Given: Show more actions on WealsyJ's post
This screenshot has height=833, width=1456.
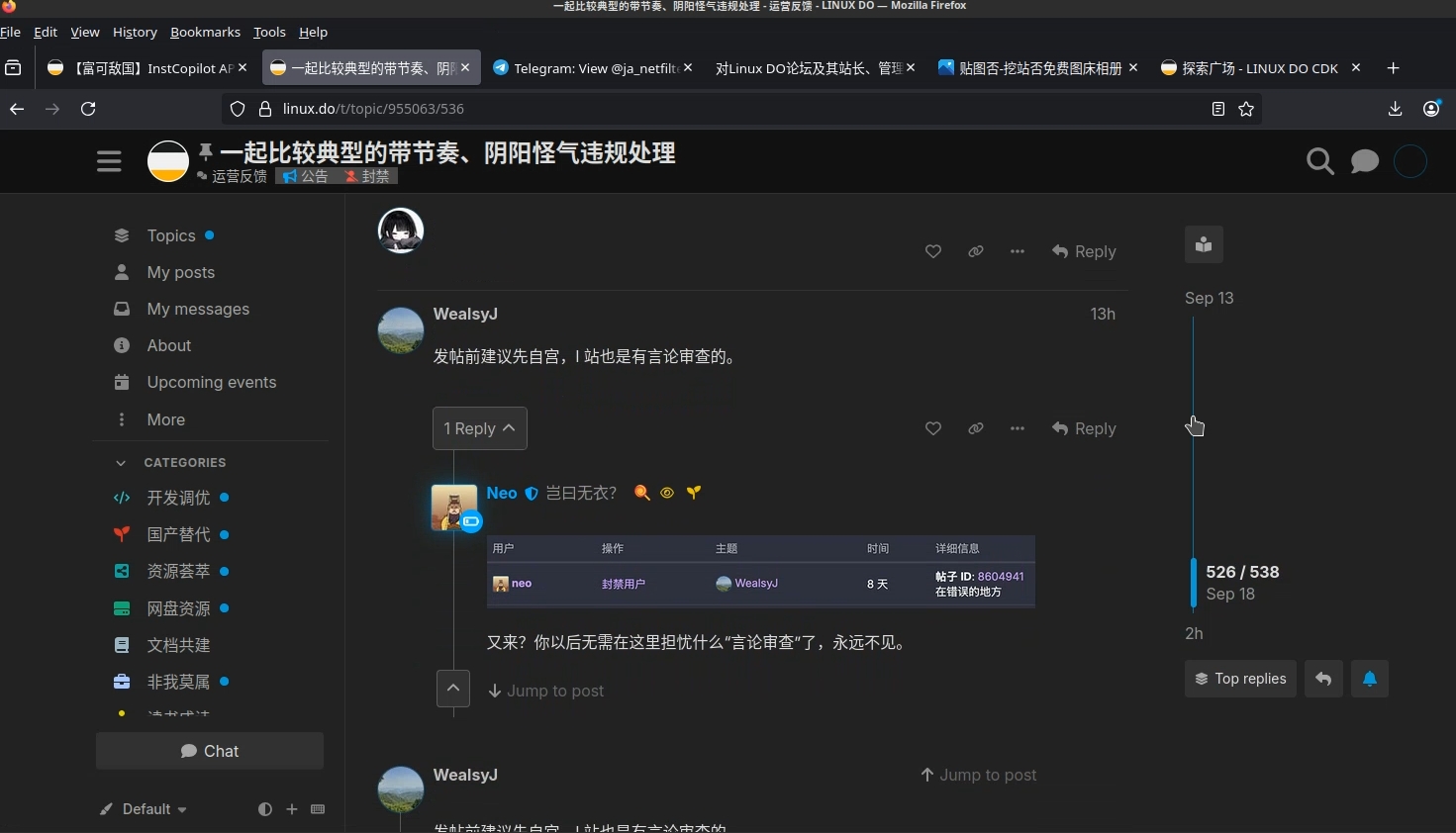Looking at the screenshot, I should (x=1017, y=428).
